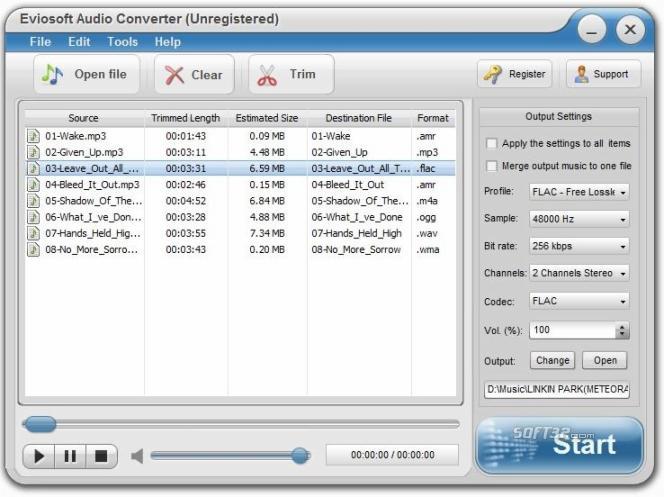Viewport: 664px width, 497px height.
Task: Click the scissors Trim icon
Action: tap(267, 75)
